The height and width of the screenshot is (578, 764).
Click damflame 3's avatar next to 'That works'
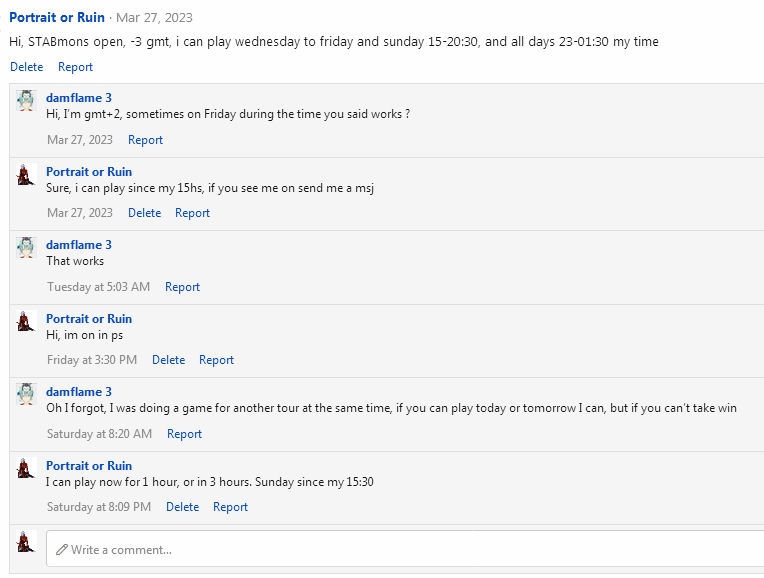coord(27,248)
